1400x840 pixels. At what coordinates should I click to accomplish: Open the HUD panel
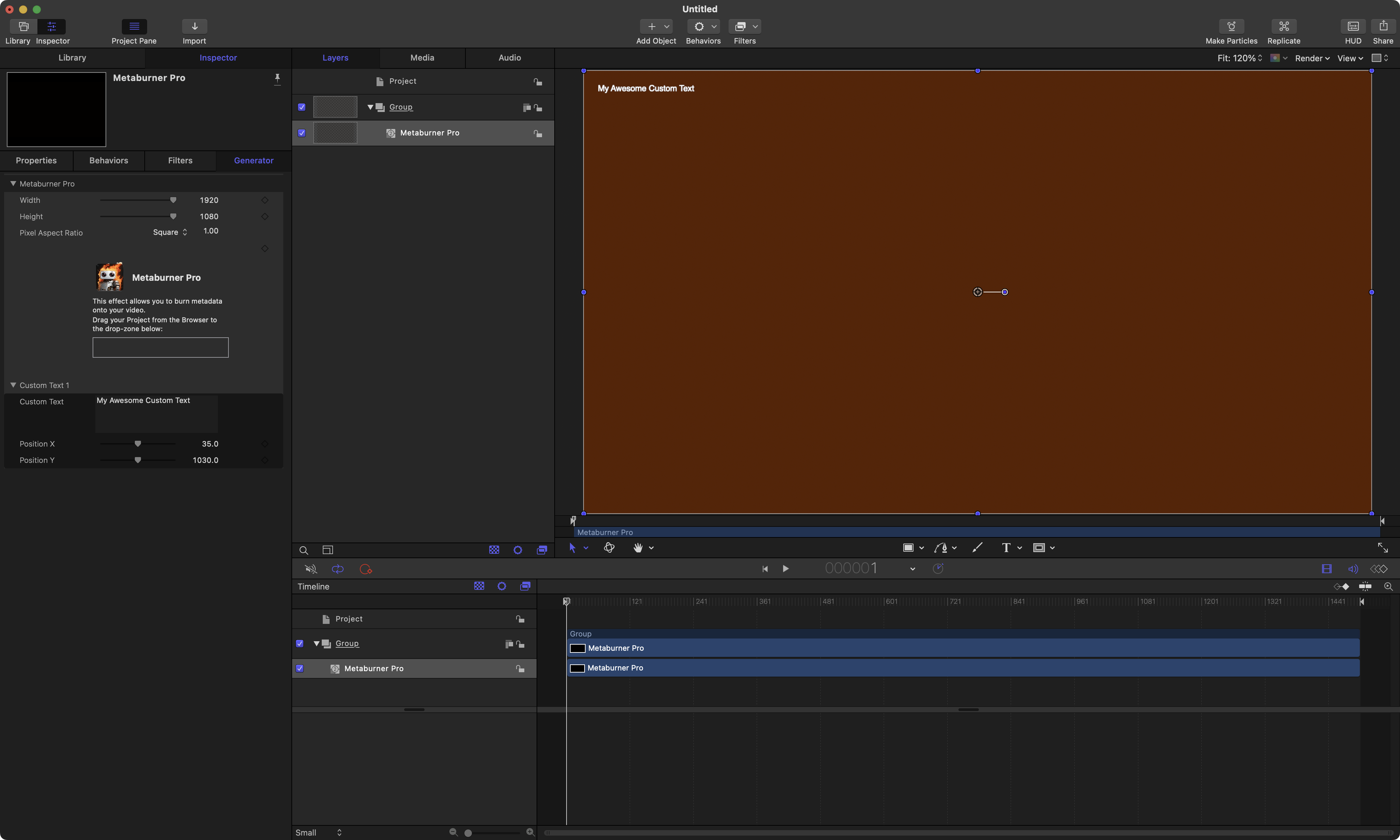coord(1352,27)
